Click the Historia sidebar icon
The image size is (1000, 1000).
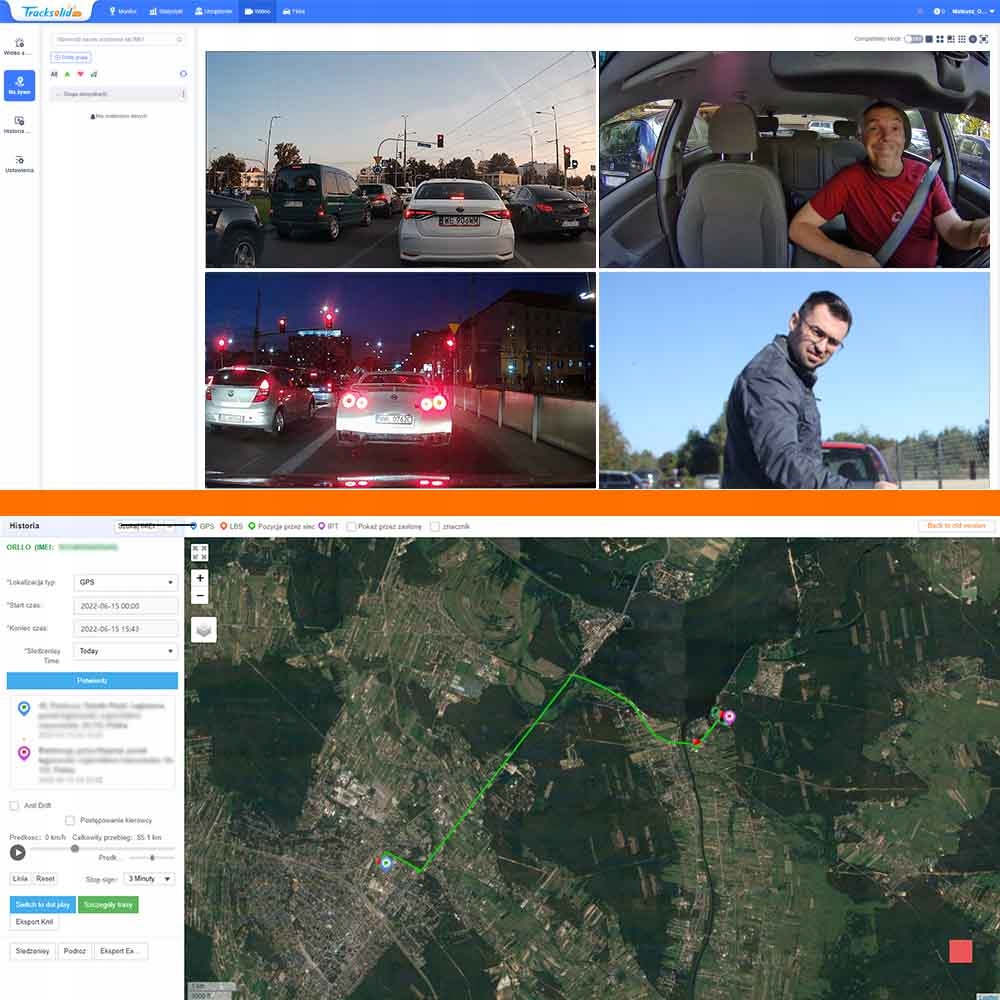coord(19,124)
